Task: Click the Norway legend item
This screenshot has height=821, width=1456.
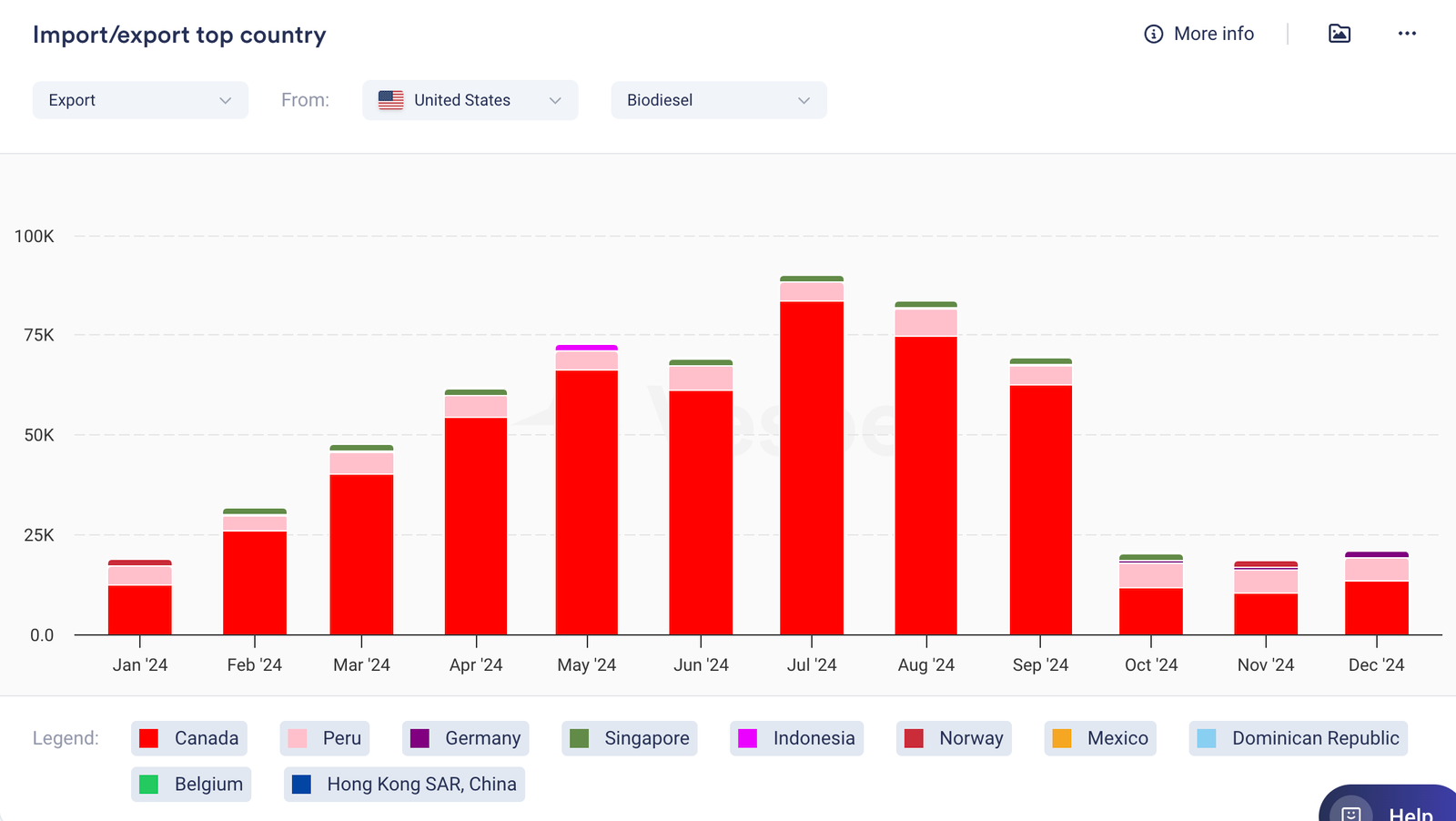Action: coord(954,738)
